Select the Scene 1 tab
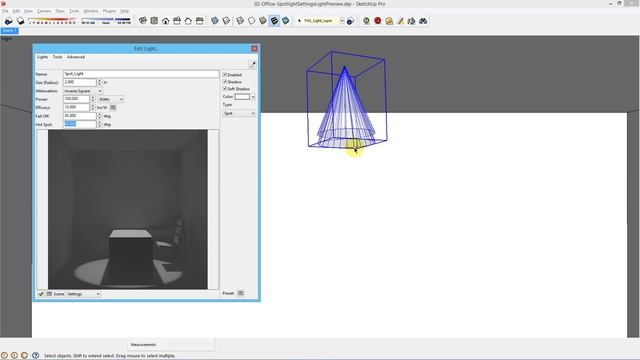 coord(9,31)
